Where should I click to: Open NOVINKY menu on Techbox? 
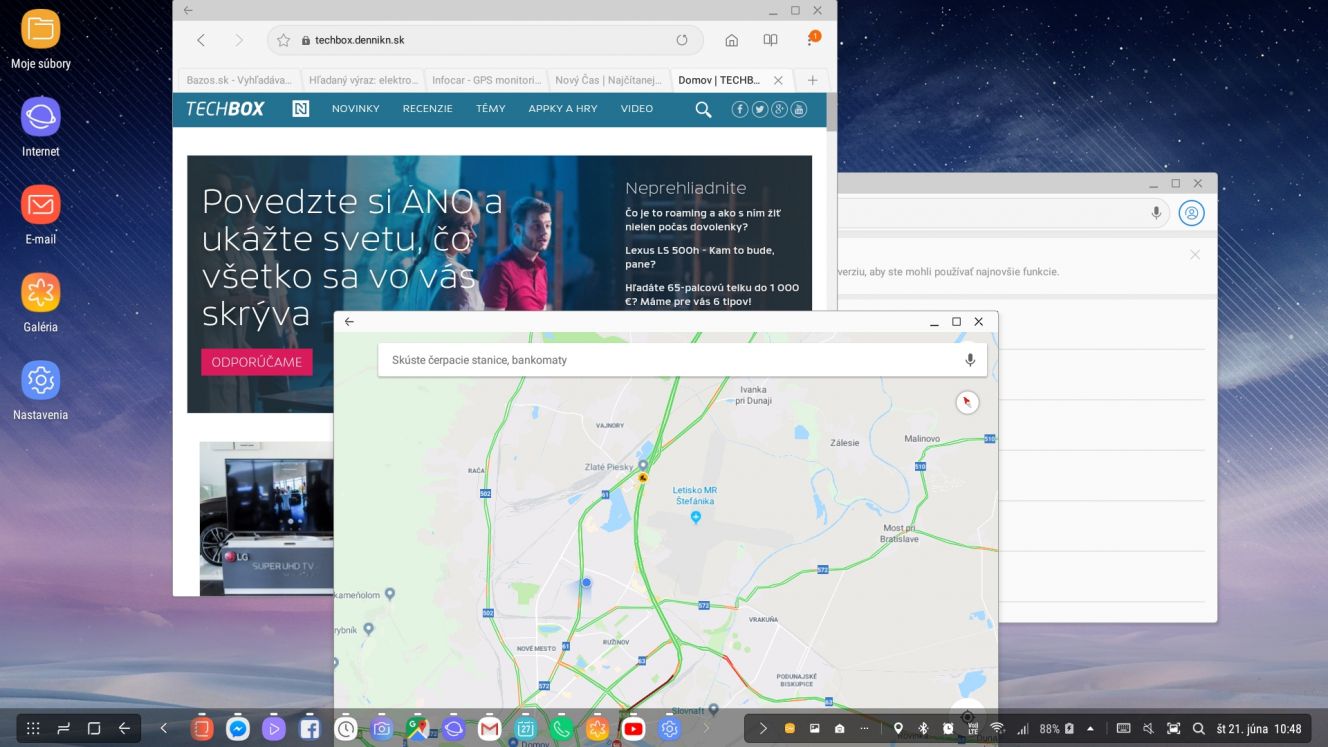point(356,109)
